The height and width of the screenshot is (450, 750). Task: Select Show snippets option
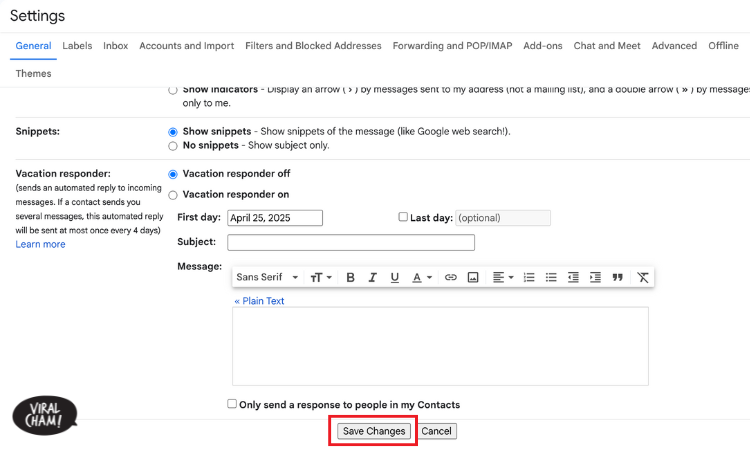173,132
